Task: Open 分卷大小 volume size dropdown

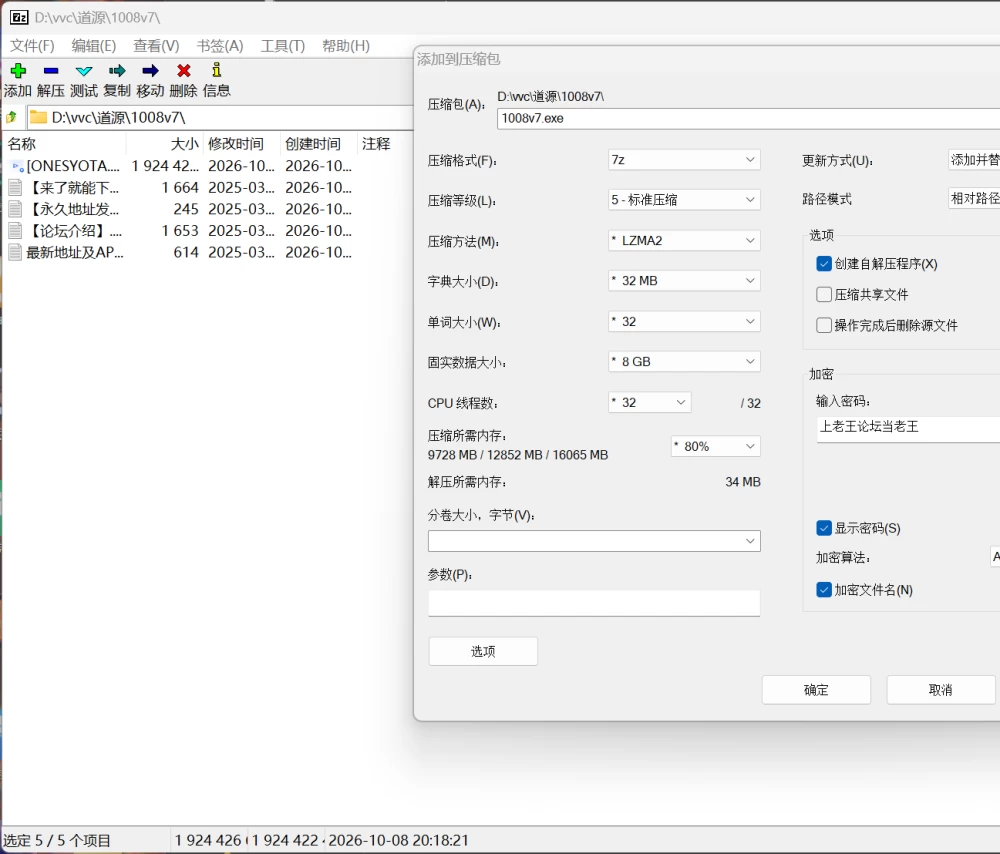Action: 594,541
